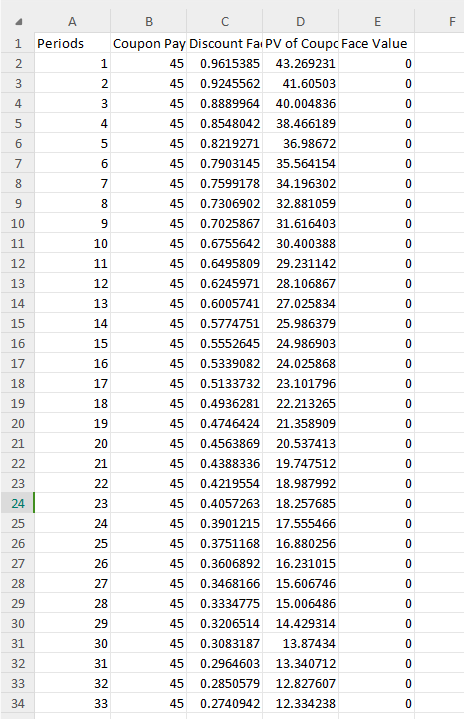The image size is (464, 719).
Task: Select cell with value 0.4746424
Action: (225, 423)
